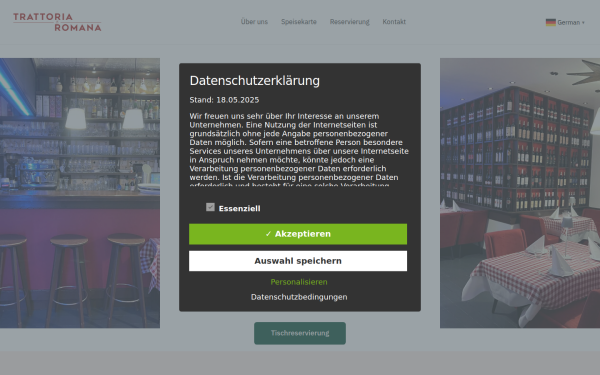Click Auswahl speichern button

point(298,261)
